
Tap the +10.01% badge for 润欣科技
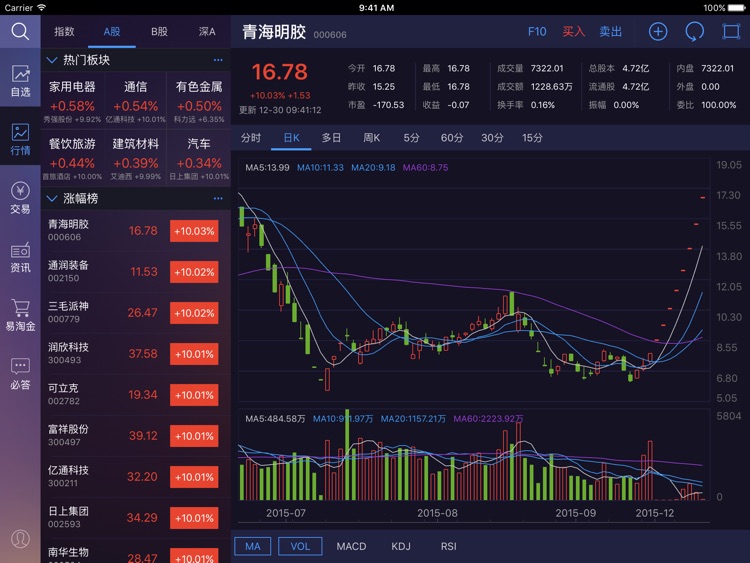tap(194, 354)
